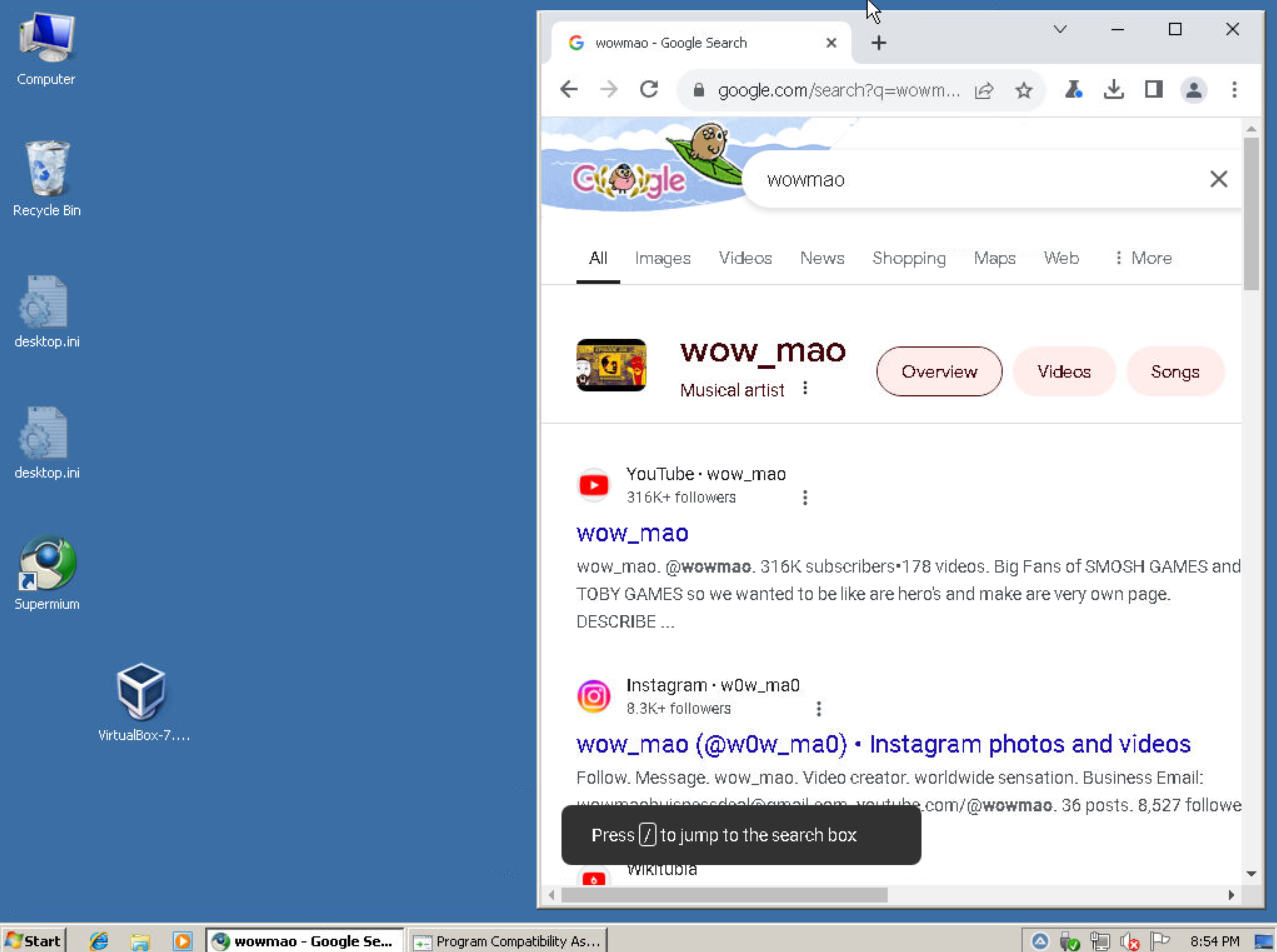Expand the More search filters menu

pyautogui.click(x=1142, y=258)
